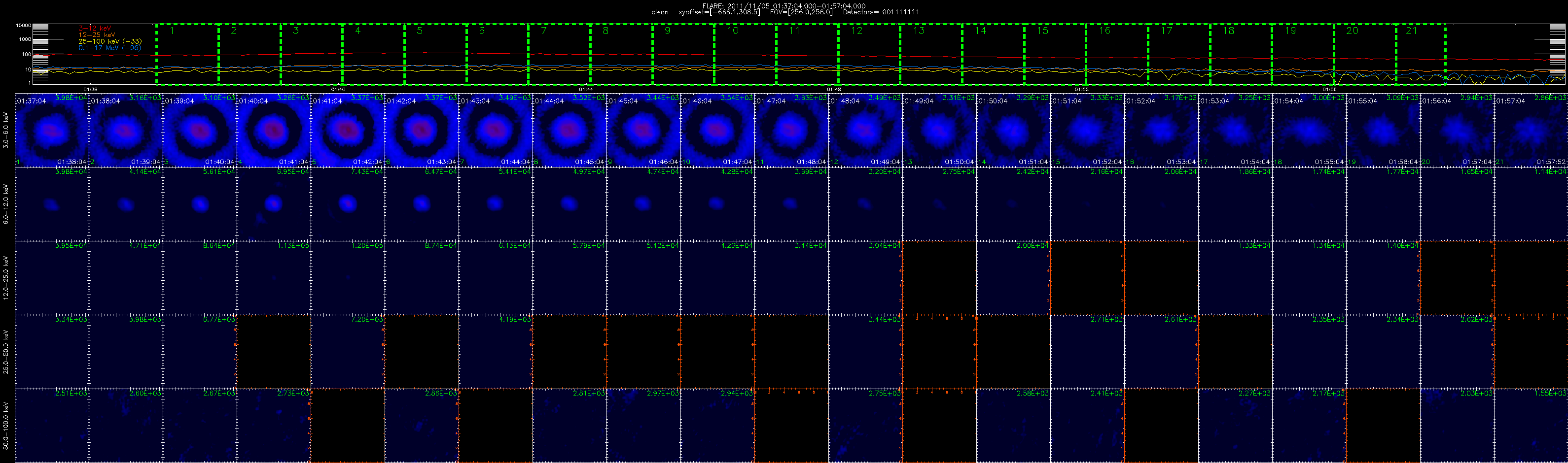Click the 50.0-100.0 keV row label
This screenshot has width=1568, height=463.
click(6, 425)
